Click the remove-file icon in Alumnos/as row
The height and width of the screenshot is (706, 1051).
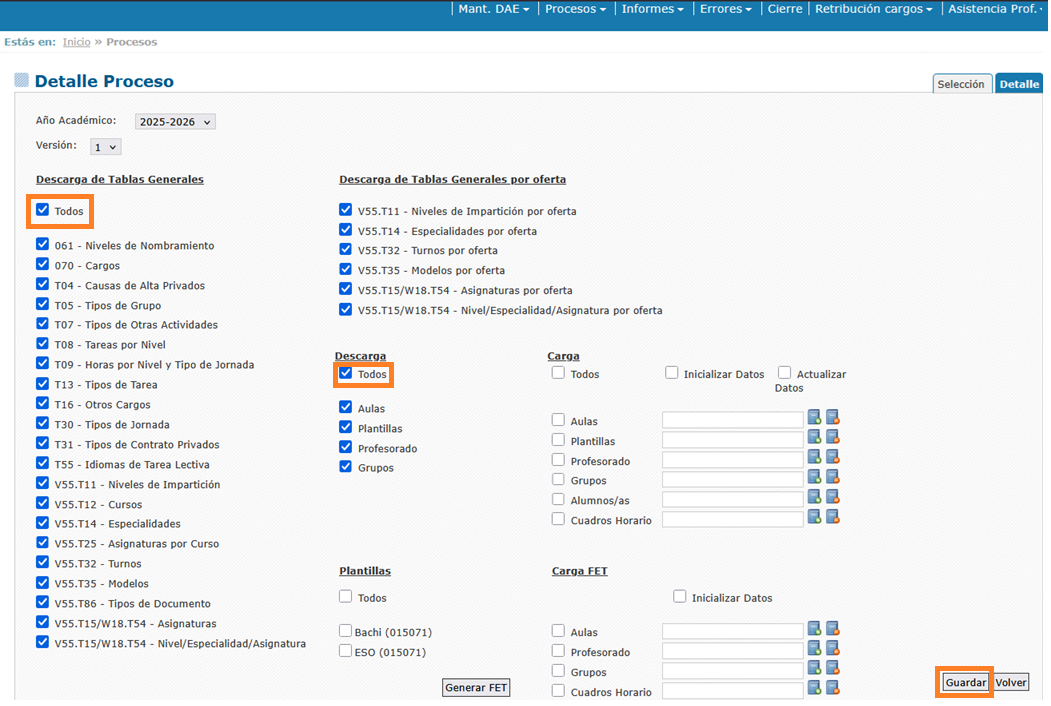click(x=832, y=497)
